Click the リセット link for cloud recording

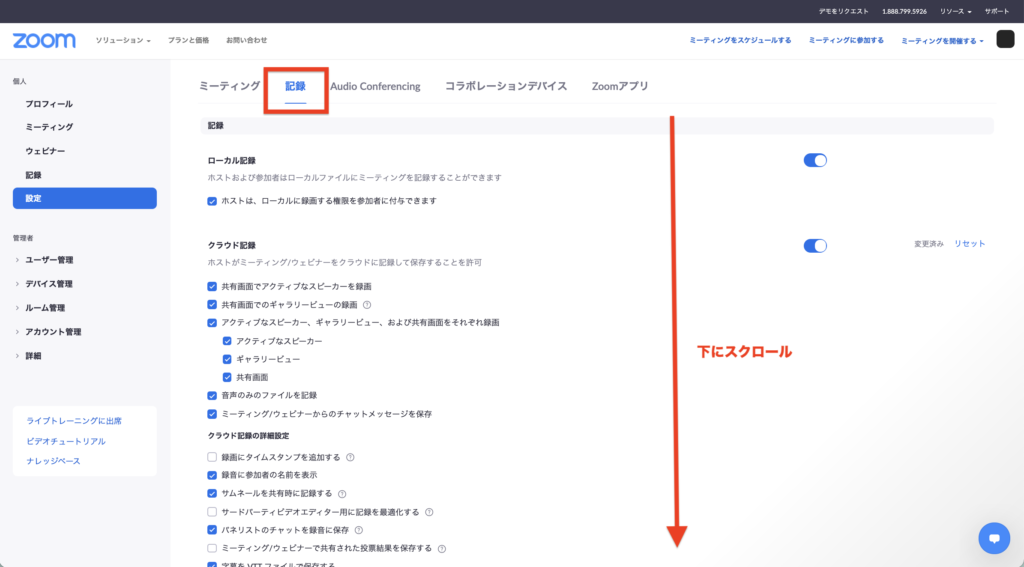pos(969,244)
